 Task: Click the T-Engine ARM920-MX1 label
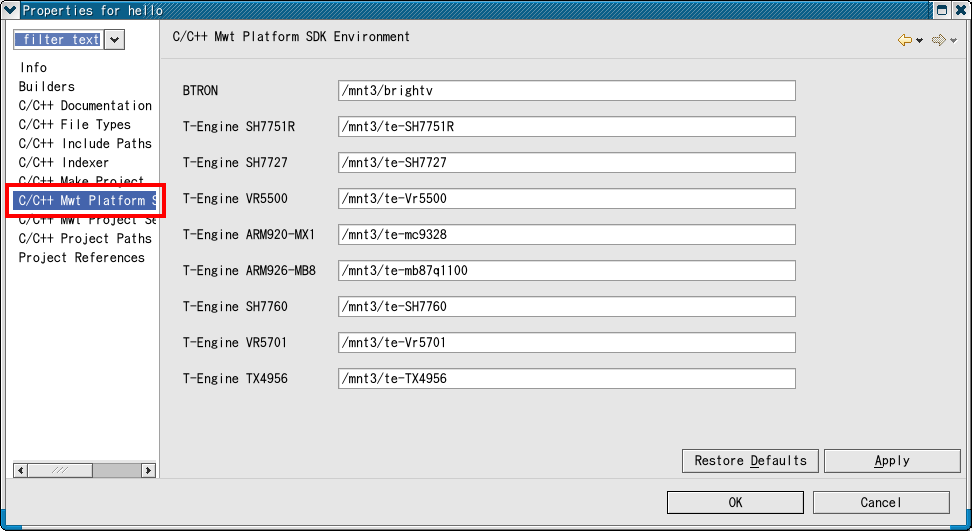(x=249, y=234)
